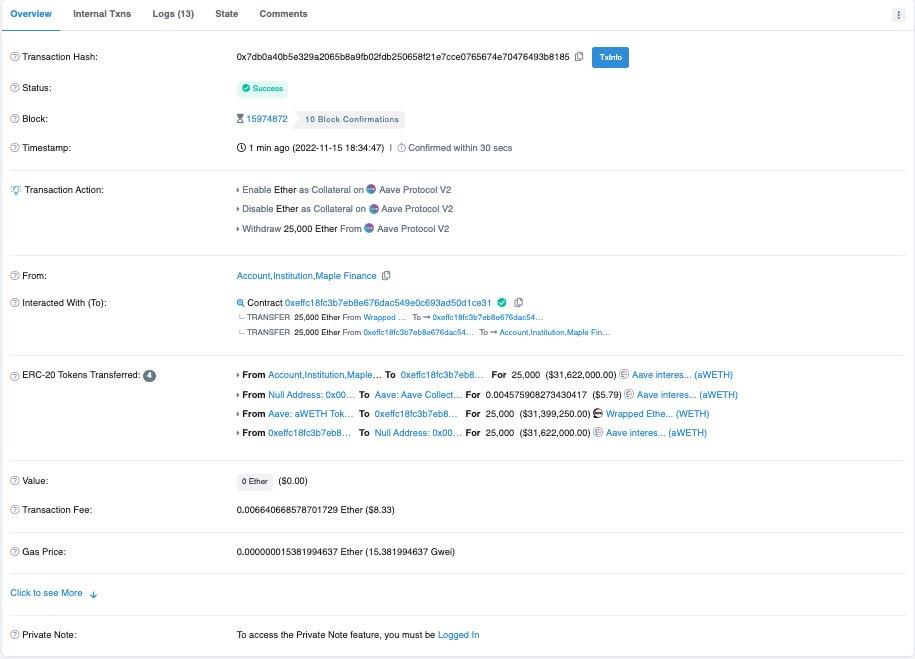
Task: Open the contract address 0xeffc18fc3b7eb8e676dac549e0c693ad50d1ce31
Action: (x=388, y=303)
